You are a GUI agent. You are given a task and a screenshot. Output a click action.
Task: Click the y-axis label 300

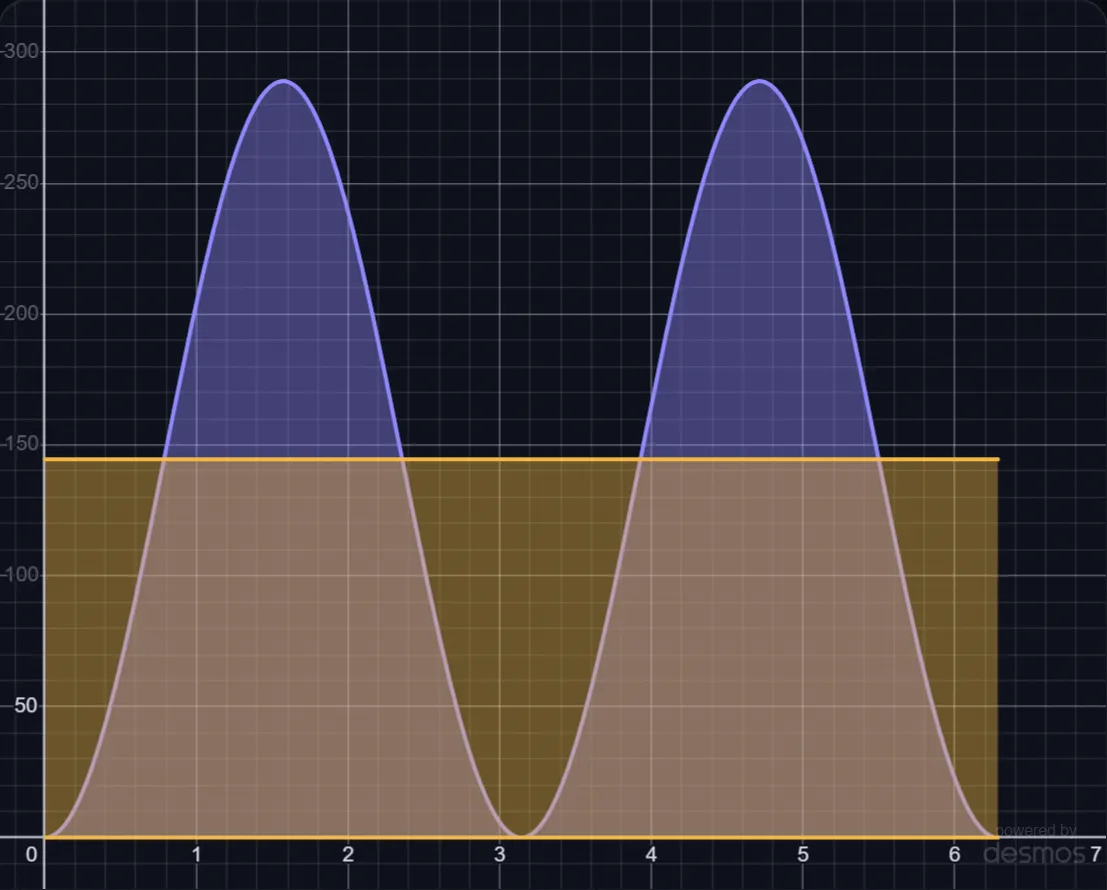pyautogui.click(x=20, y=52)
